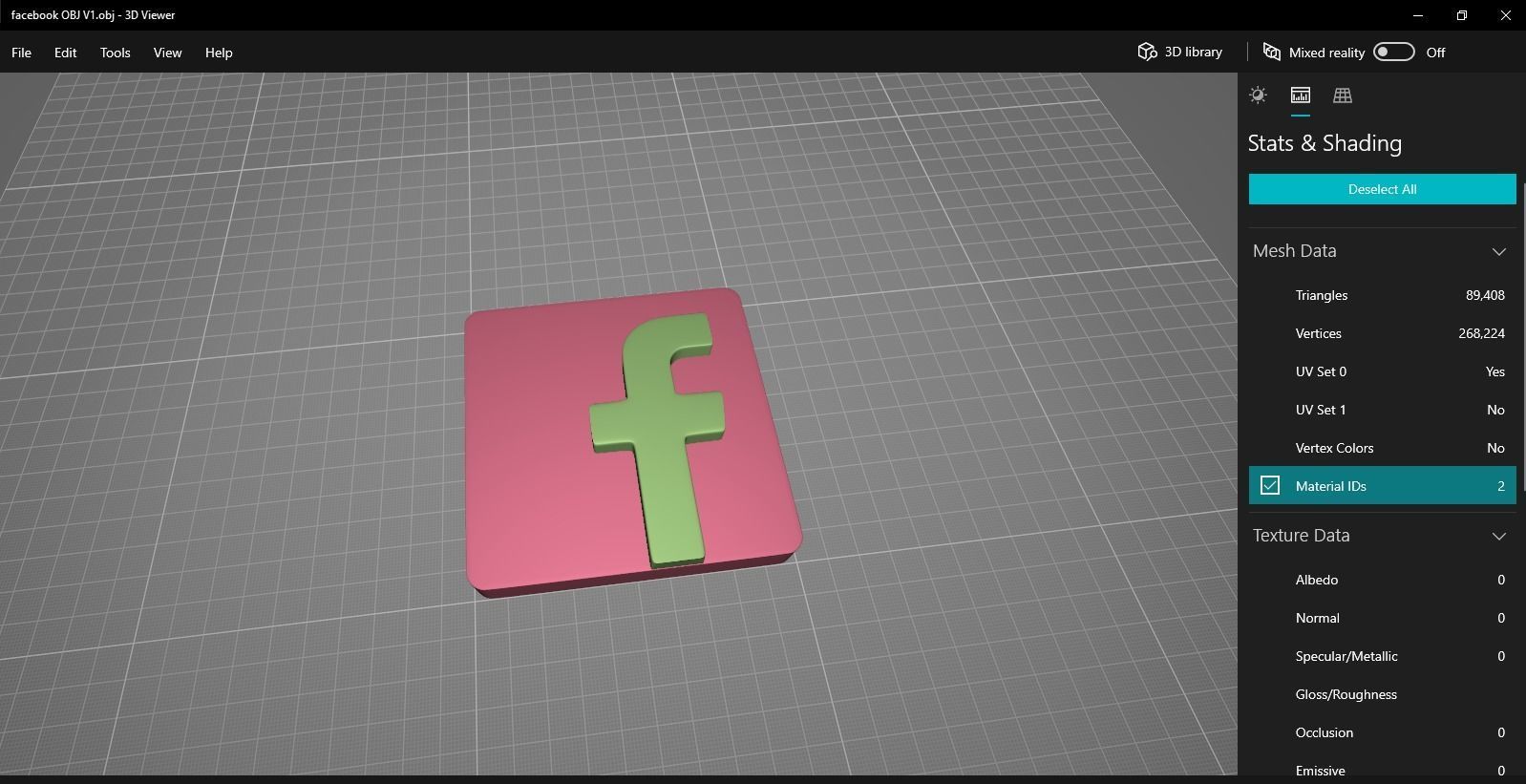The image size is (1526, 784).
Task: Collapse the Texture Data section
Action: [x=1498, y=537]
